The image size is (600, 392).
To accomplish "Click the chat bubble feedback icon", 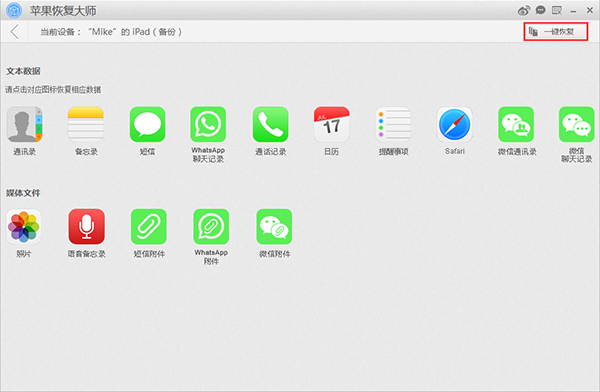I will tap(540, 10).
